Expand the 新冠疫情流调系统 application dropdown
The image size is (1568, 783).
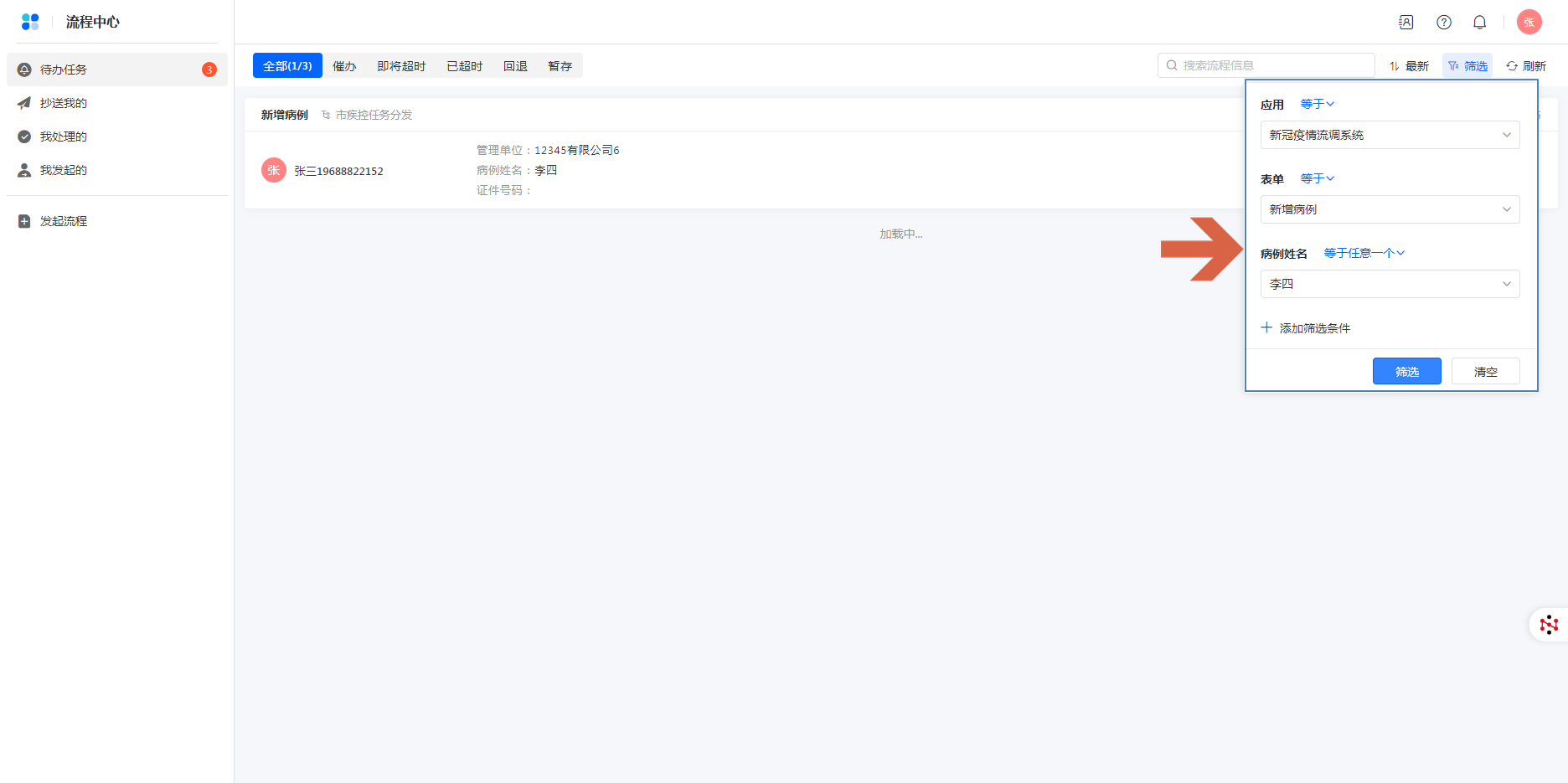(x=1390, y=135)
